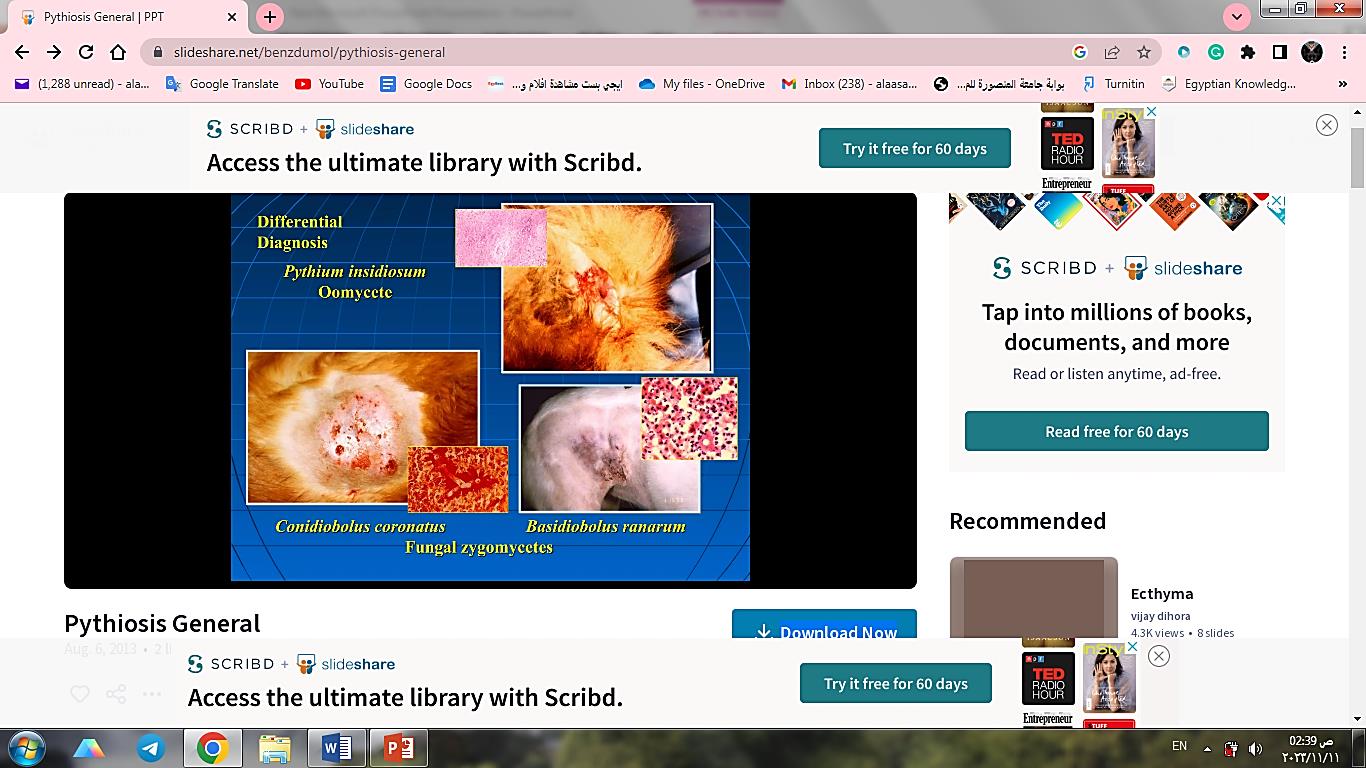Click the power plug tray icon
Screen dimensions: 1366x768
click(1231, 748)
